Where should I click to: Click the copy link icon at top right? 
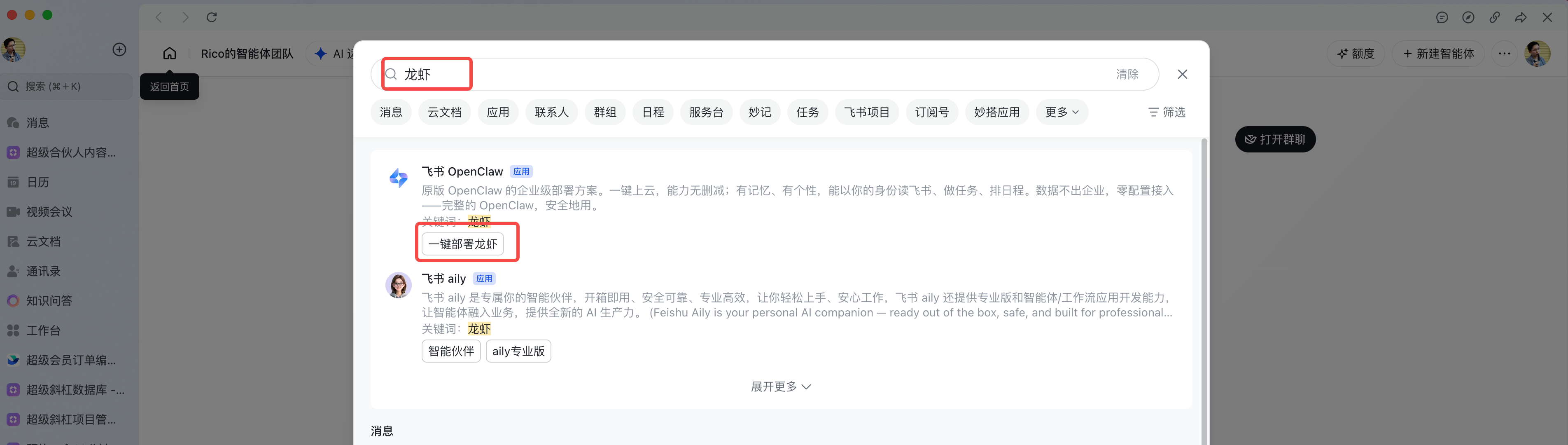1494,17
